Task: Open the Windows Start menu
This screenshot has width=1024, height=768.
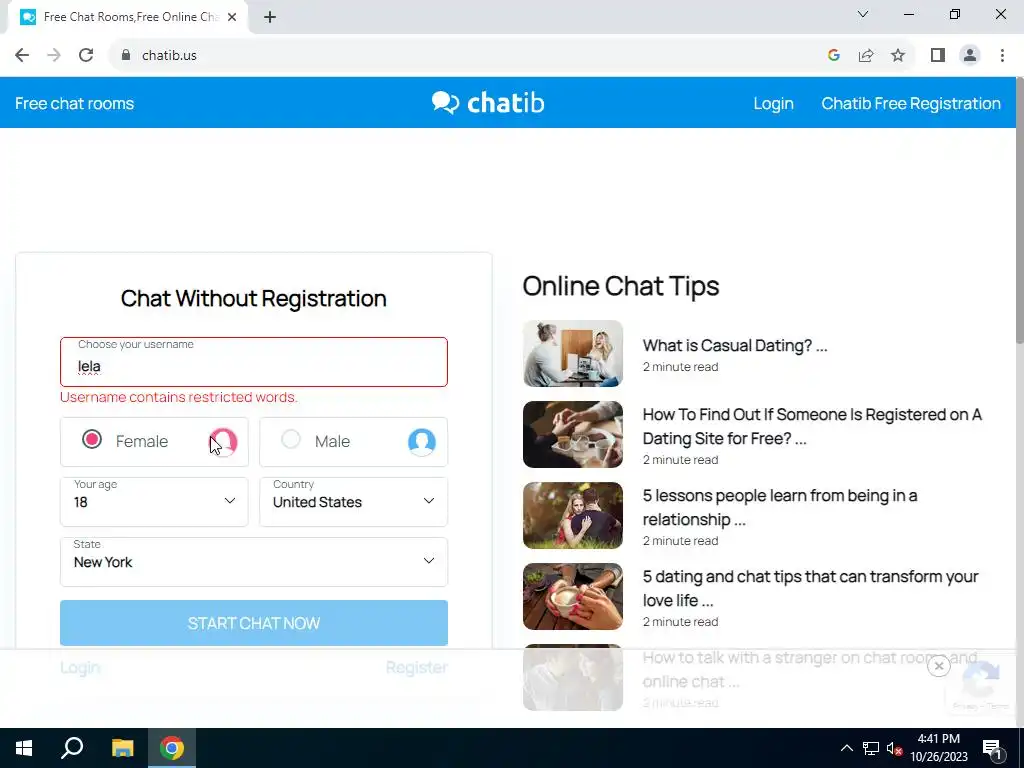Action: [24, 748]
